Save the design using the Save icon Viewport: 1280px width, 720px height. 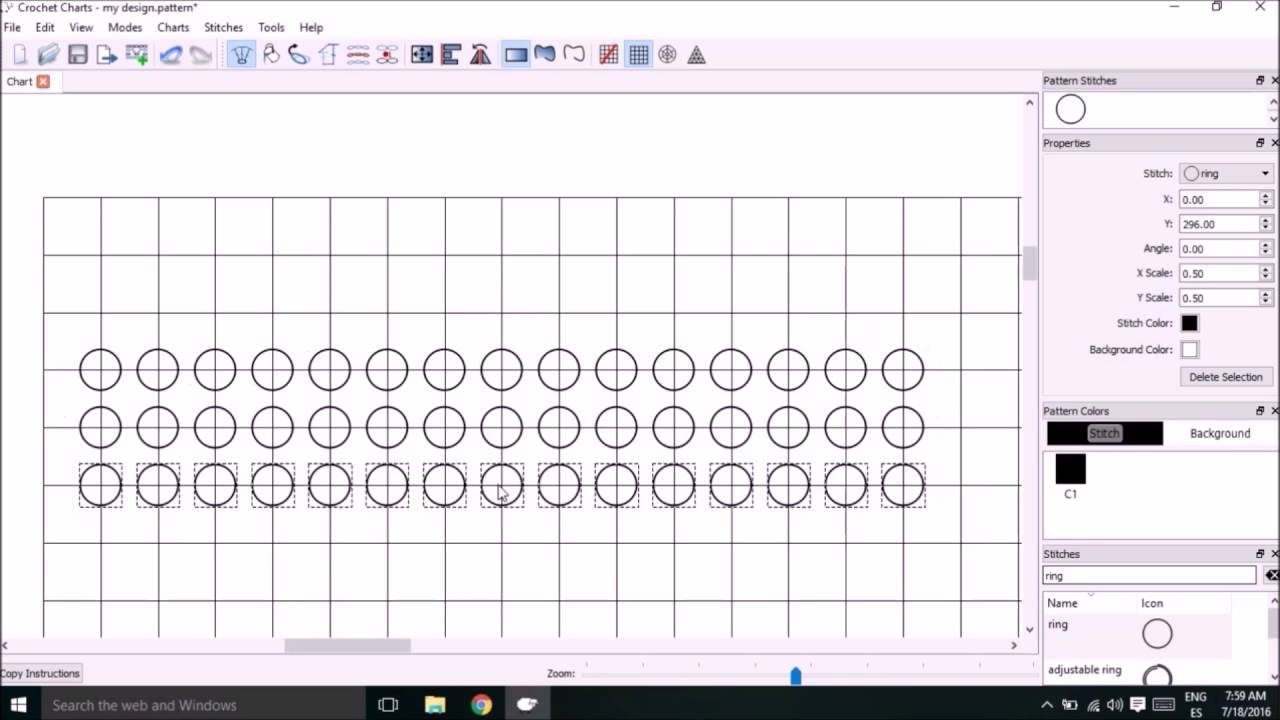pos(78,54)
